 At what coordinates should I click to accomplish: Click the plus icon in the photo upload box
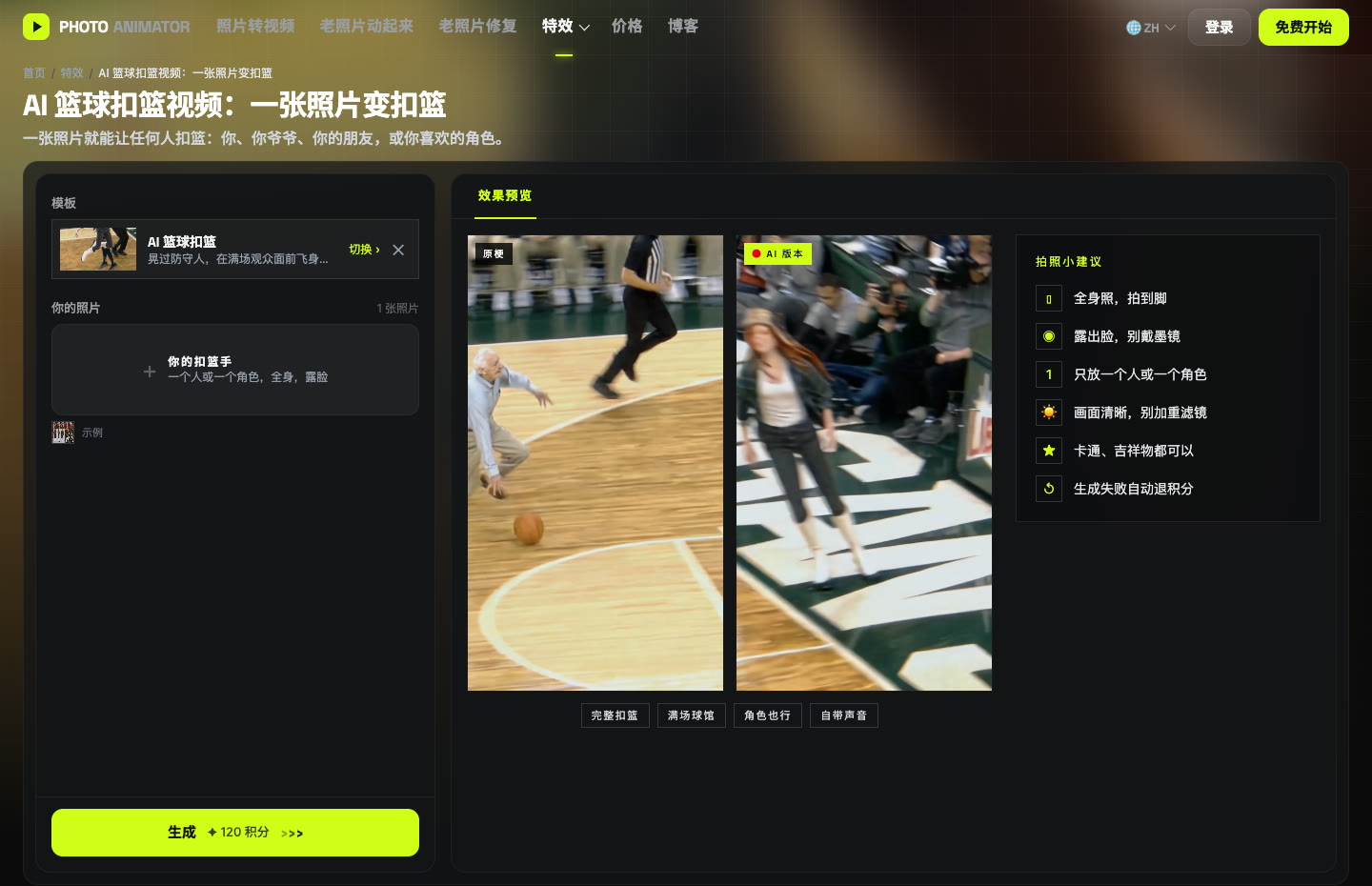point(150,371)
